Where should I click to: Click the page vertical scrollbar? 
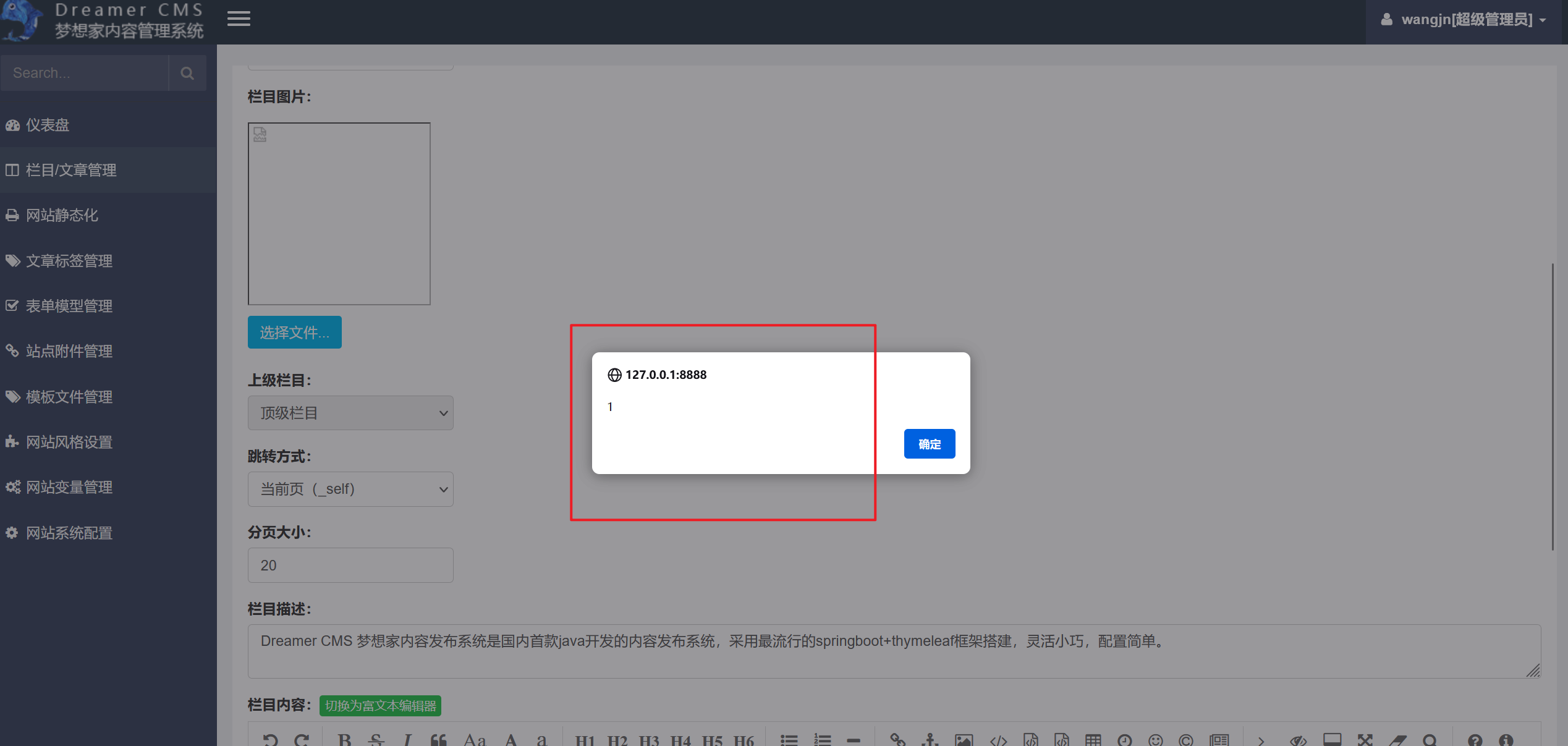[1552, 406]
